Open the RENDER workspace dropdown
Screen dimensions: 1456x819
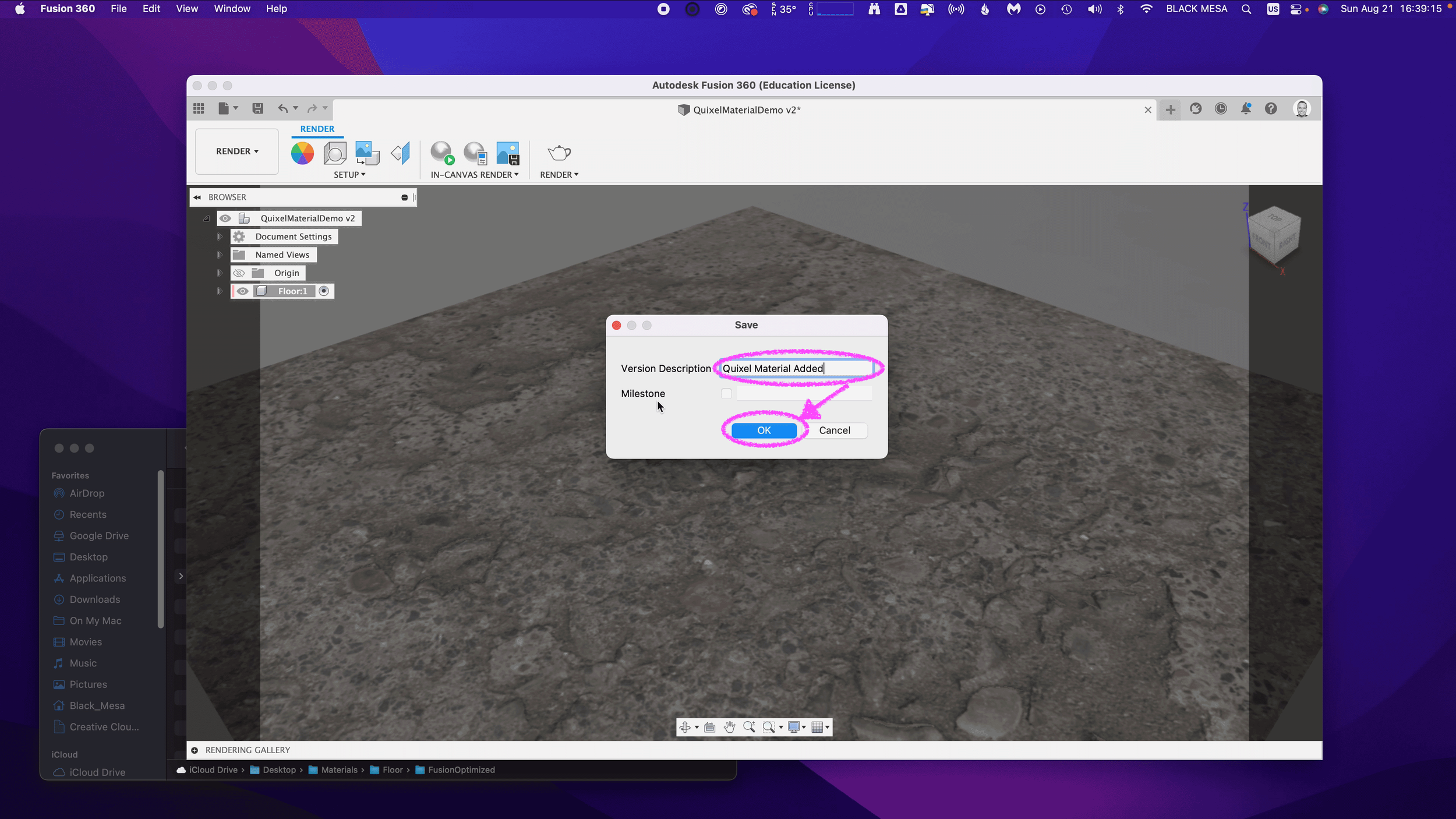pyautogui.click(x=237, y=151)
